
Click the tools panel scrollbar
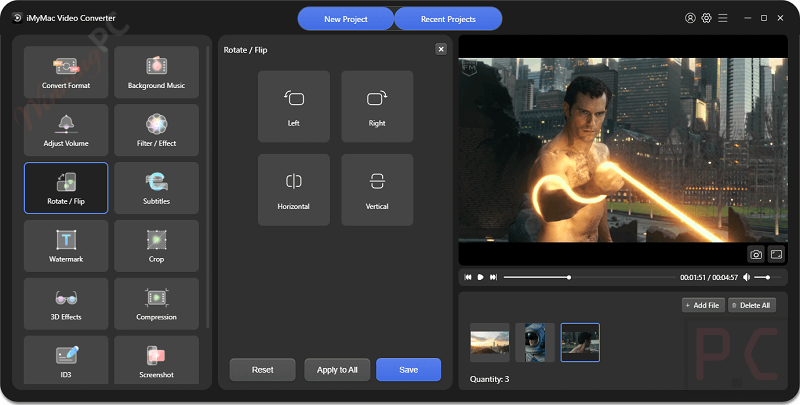coord(207,187)
